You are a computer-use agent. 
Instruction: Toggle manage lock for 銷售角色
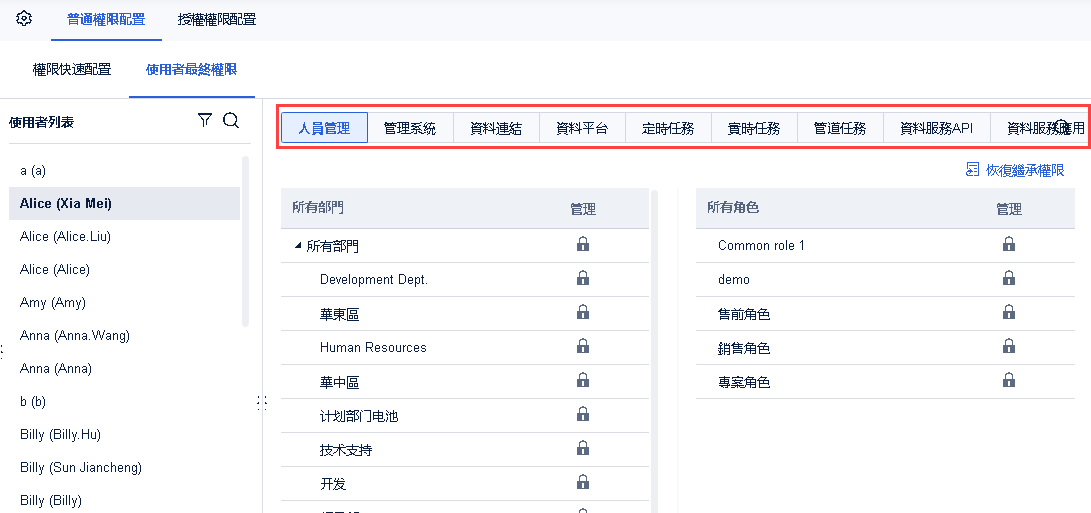pos(1009,346)
